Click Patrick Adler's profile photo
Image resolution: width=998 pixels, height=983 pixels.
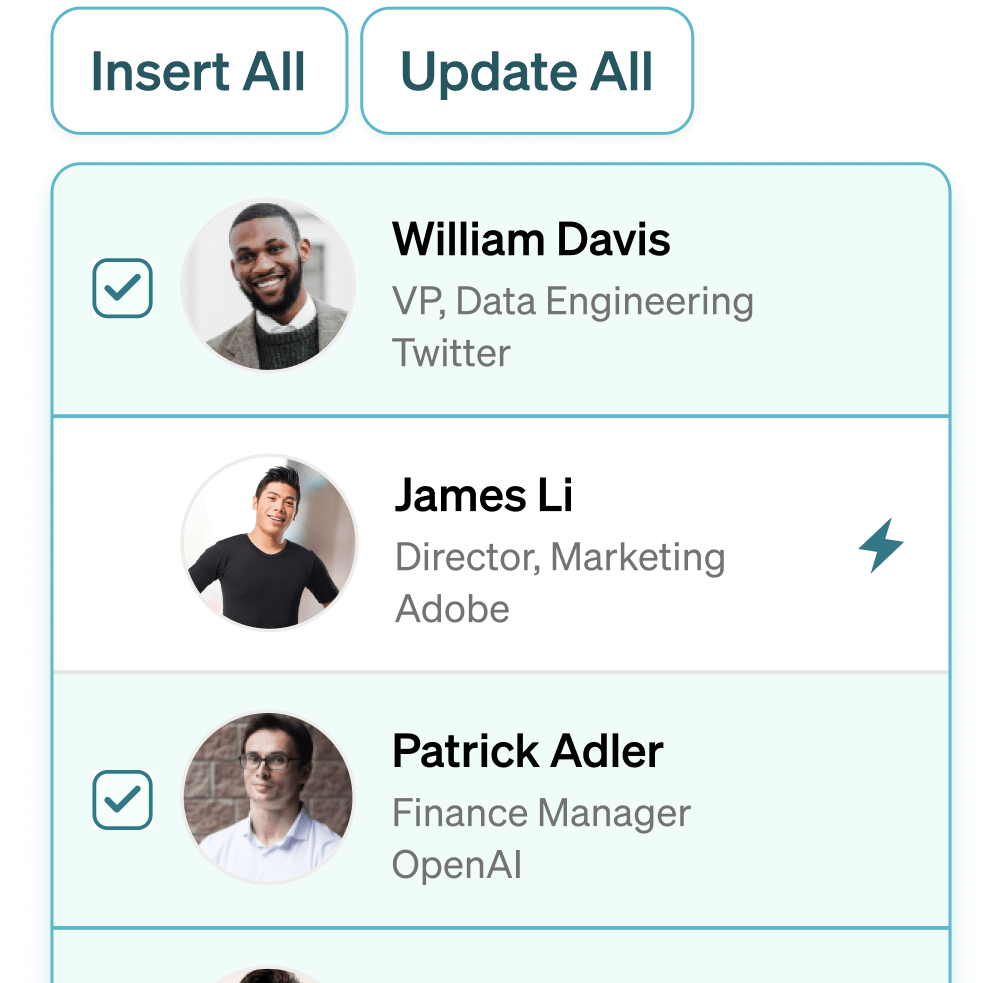[x=268, y=799]
